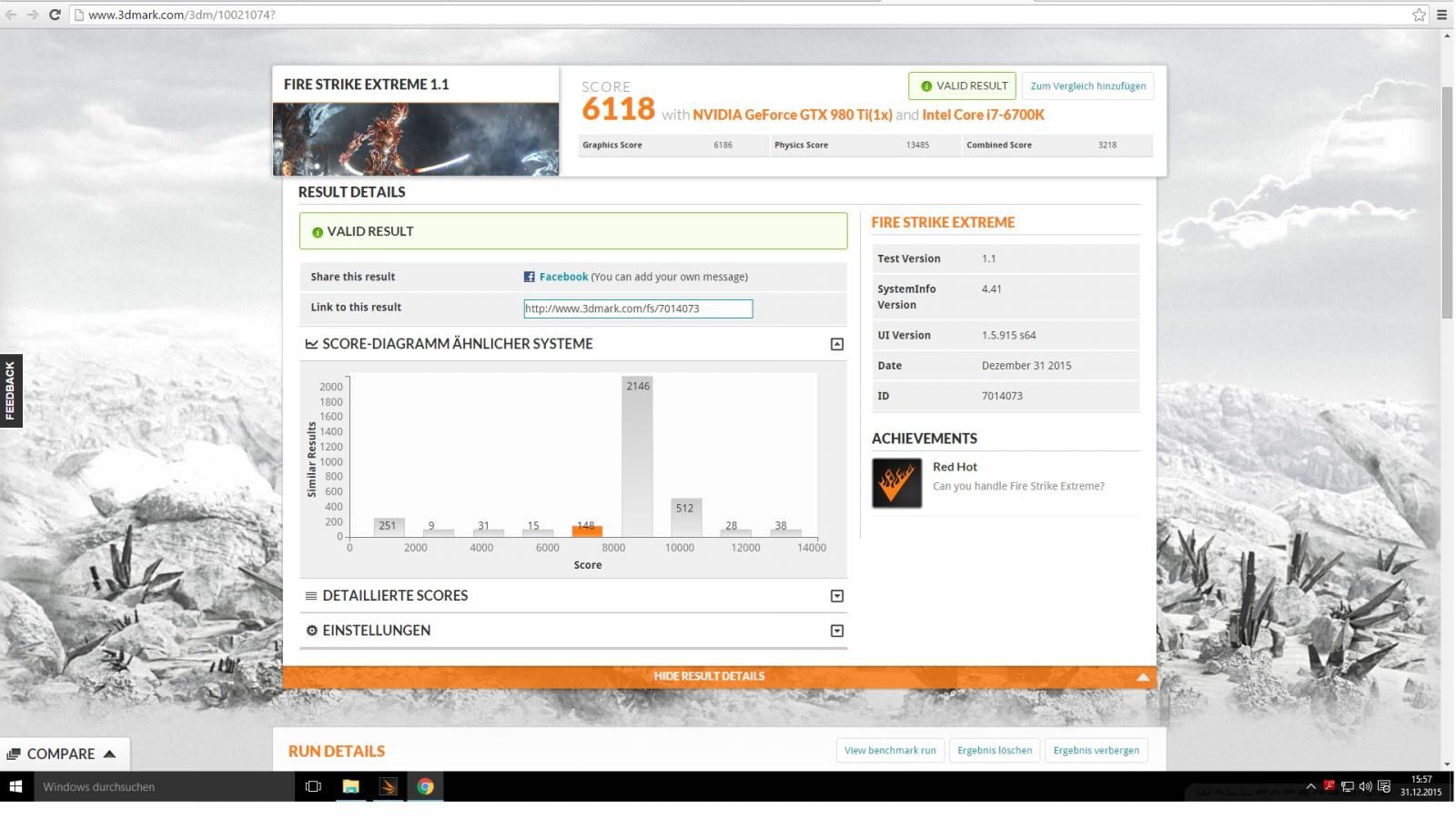1456x819 pixels.
Task: Click the date value Dezember 31 2015
Action: 1026,366
